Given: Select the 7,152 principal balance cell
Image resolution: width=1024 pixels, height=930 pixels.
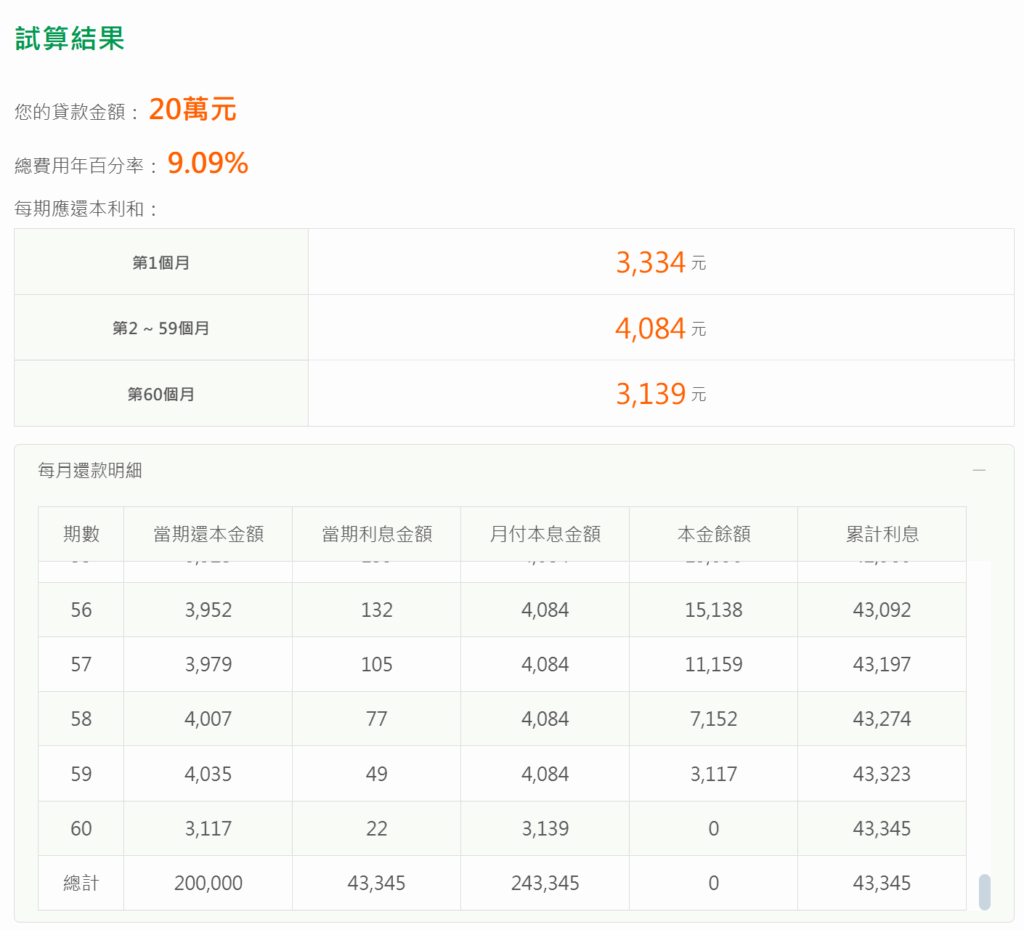Looking at the screenshot, I should pyautogui.click(x=713, y=719).
